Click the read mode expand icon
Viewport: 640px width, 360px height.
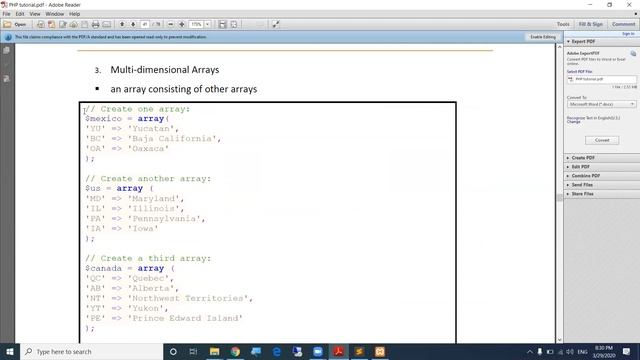[276, 24]
